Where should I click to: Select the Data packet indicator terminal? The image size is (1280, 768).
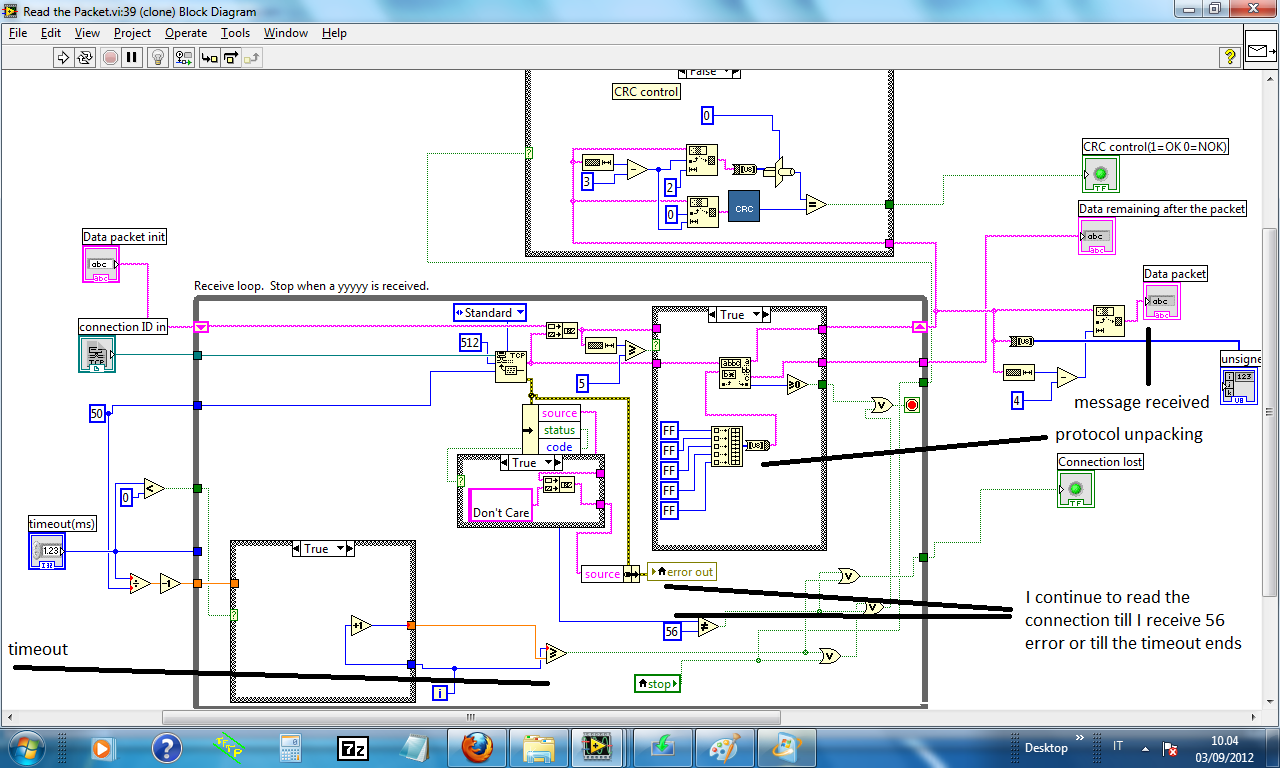click(x=1161, y=301)
